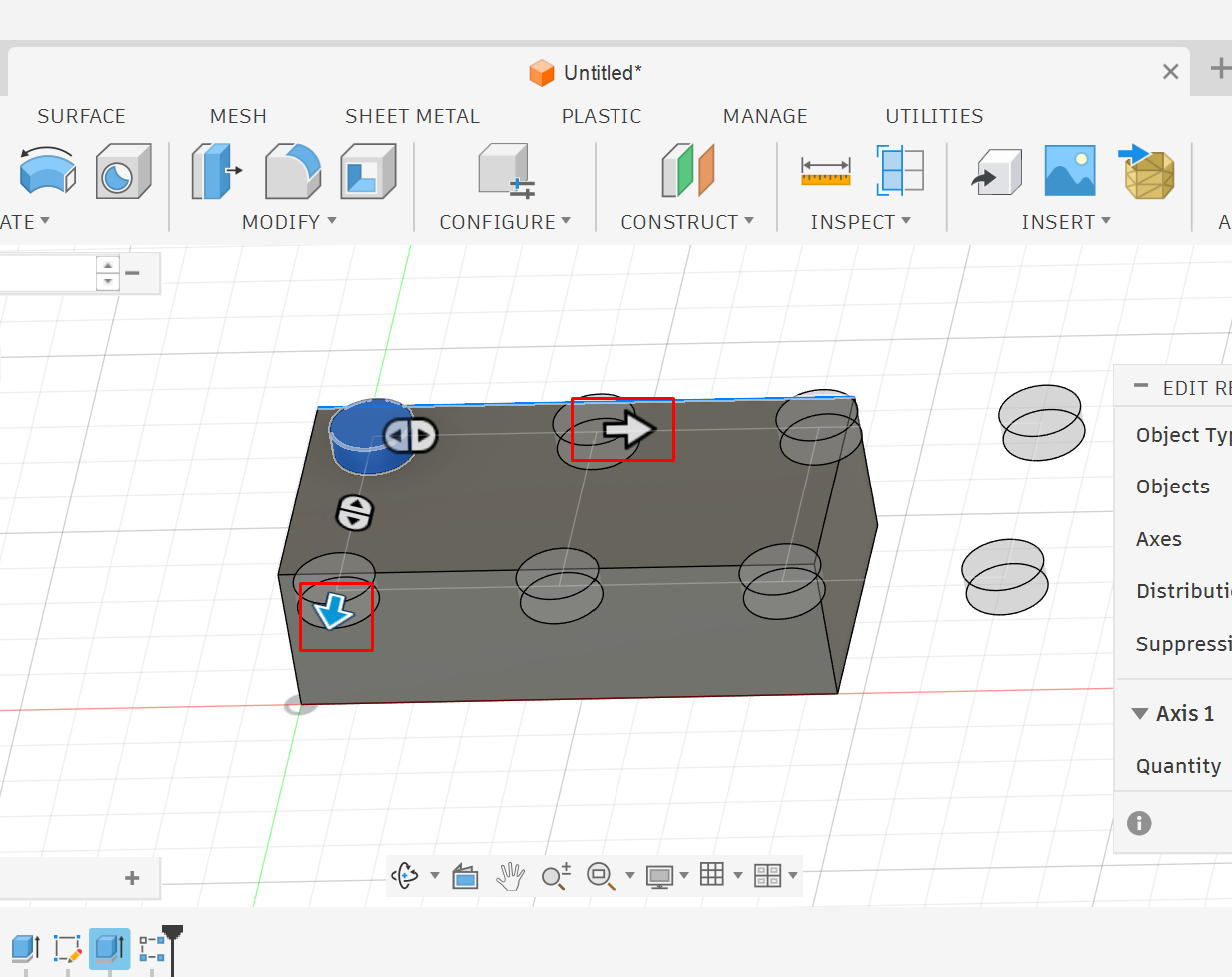Decrease value with stepper down arrow

click(108, 281)
